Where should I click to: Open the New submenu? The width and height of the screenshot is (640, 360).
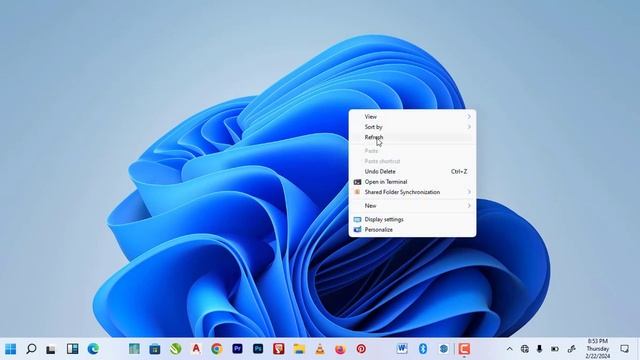click(412, 206)
